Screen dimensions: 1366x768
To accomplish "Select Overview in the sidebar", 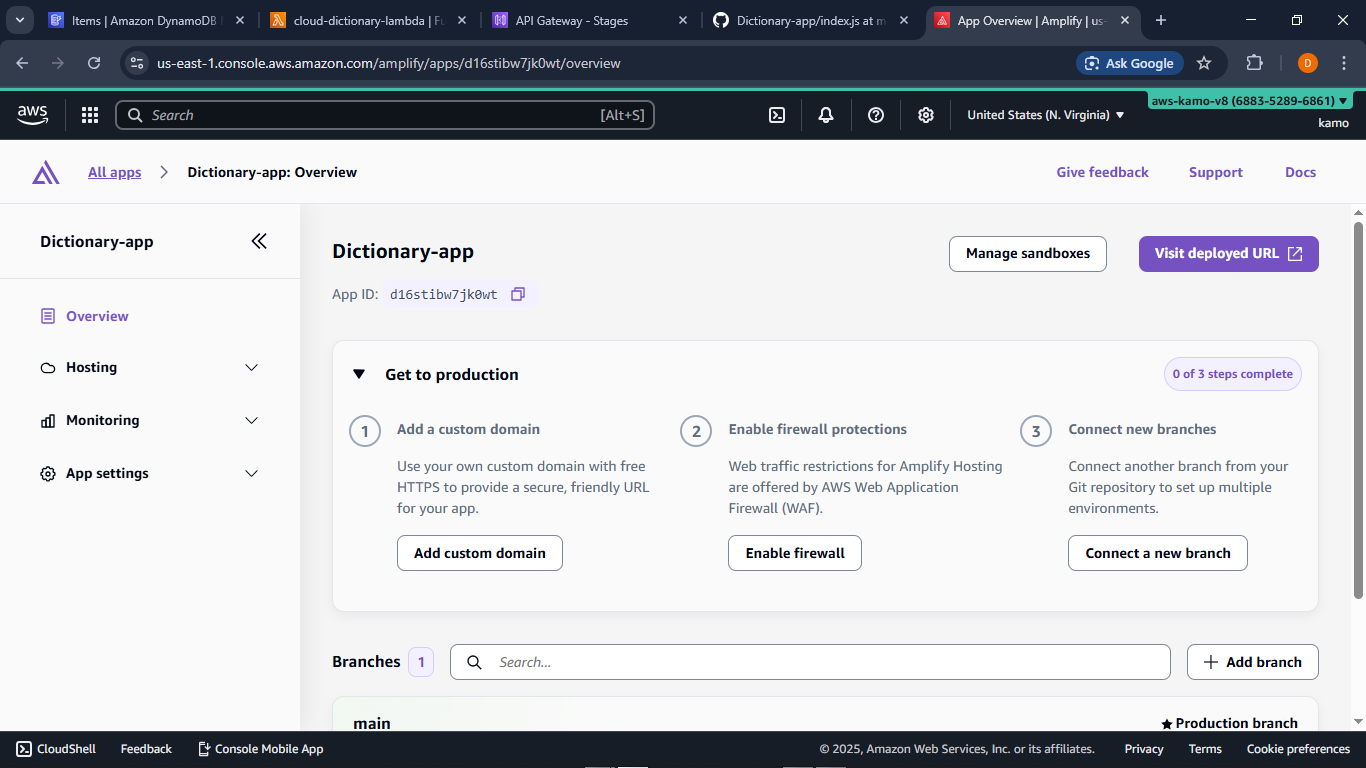I will [x=96, y=316].
